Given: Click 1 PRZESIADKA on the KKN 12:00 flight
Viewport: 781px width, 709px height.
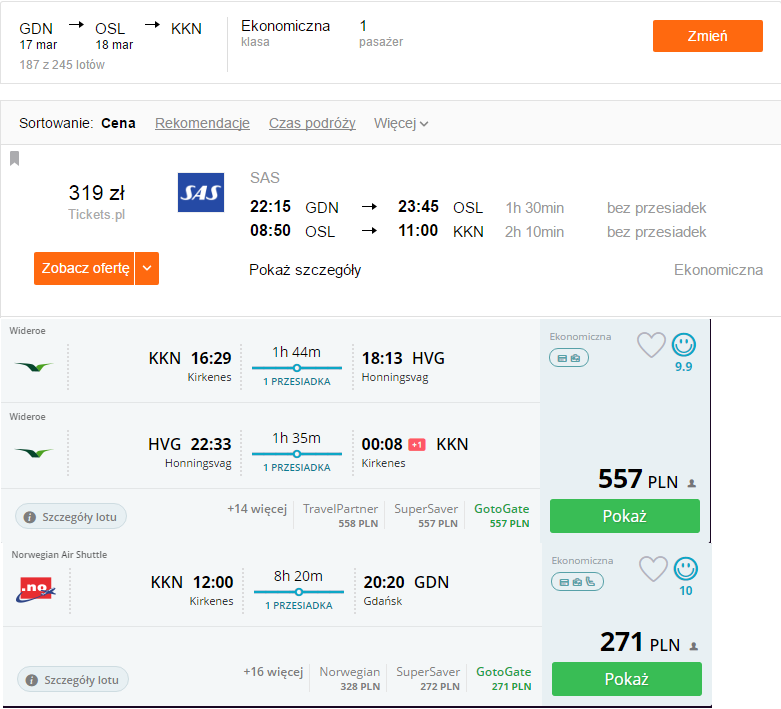Looking at the screenshot, I should coord(299,605).
